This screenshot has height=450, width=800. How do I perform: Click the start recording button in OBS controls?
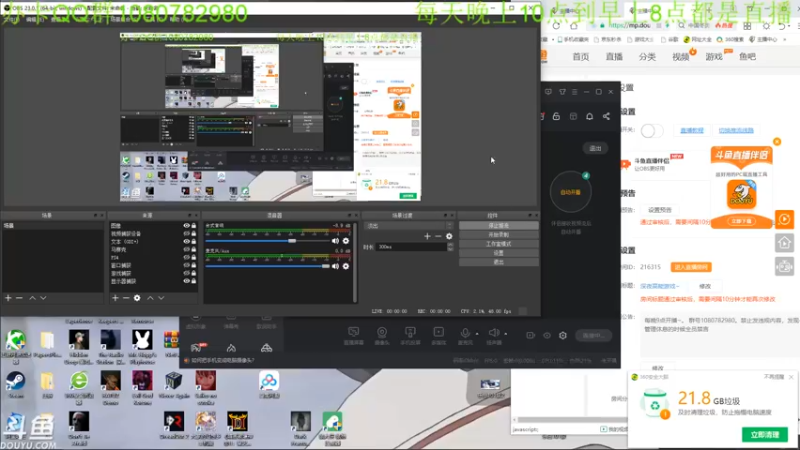[x=498, y=235]
